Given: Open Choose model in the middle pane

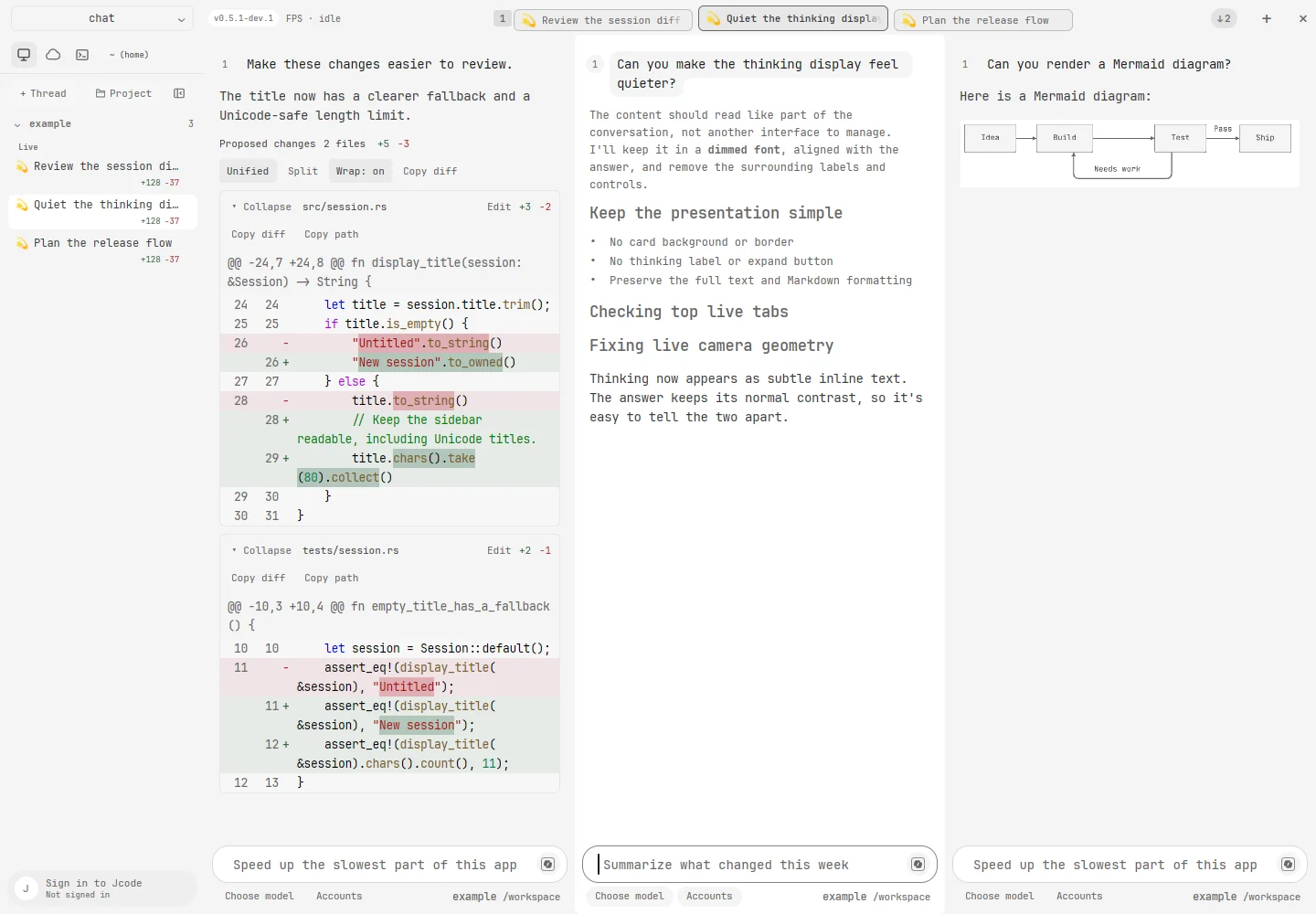Looking at the screenshot, I should 630,897.
